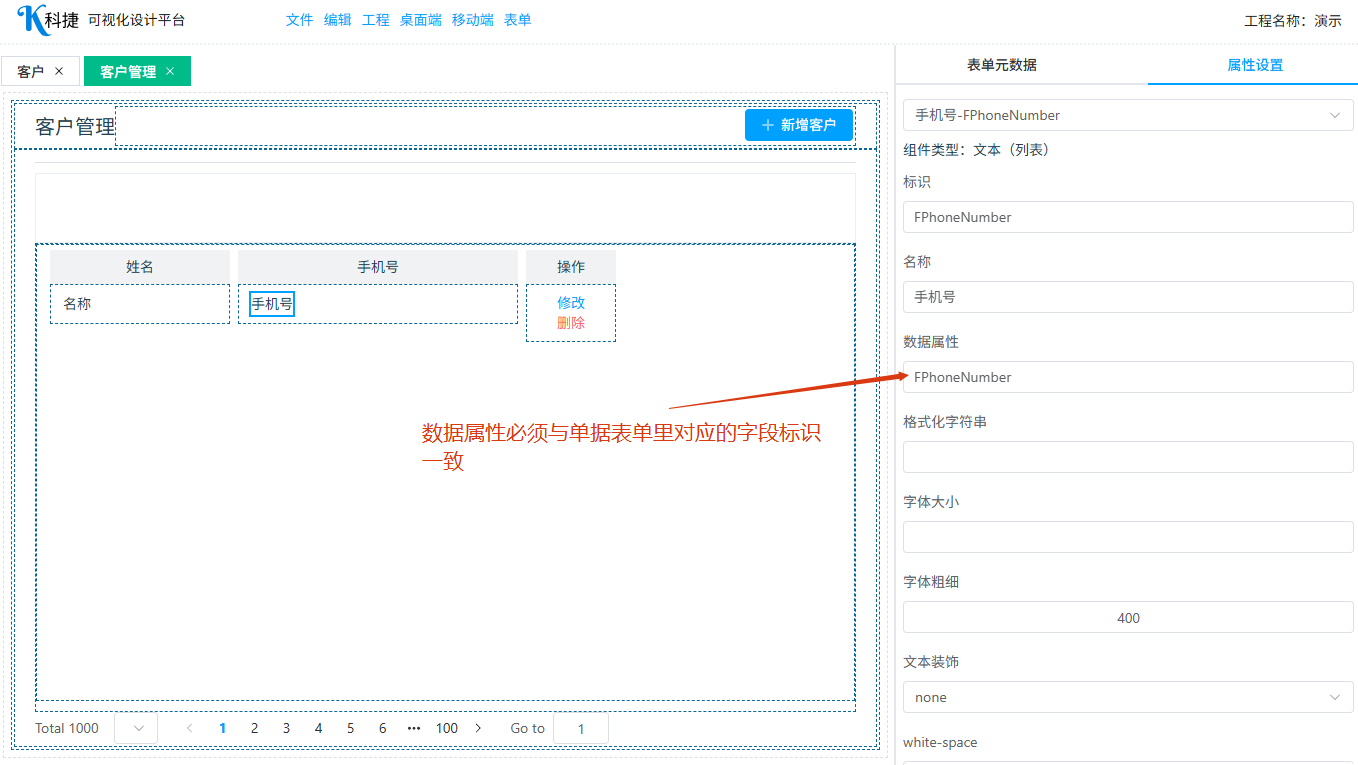Screen dimensions: 1358x765
Task: Click the 删除 link in 操作 column
Action: pos(571,323)
